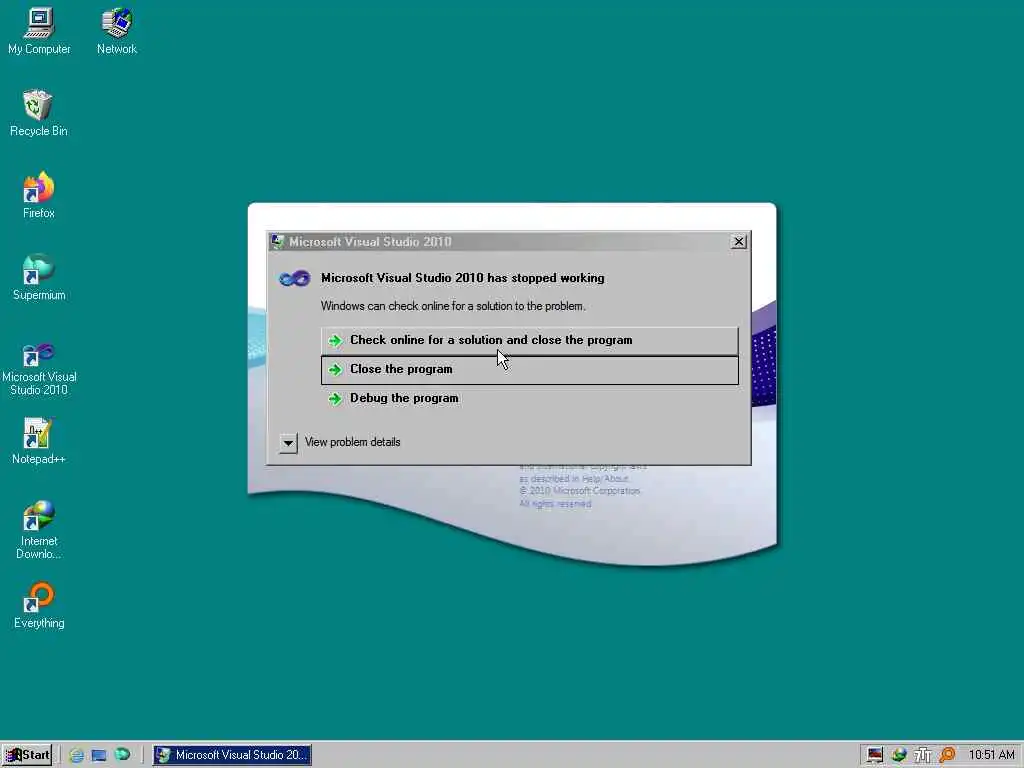Choose Debug the program option
The image size is (1024, 768).
point(530,398)
